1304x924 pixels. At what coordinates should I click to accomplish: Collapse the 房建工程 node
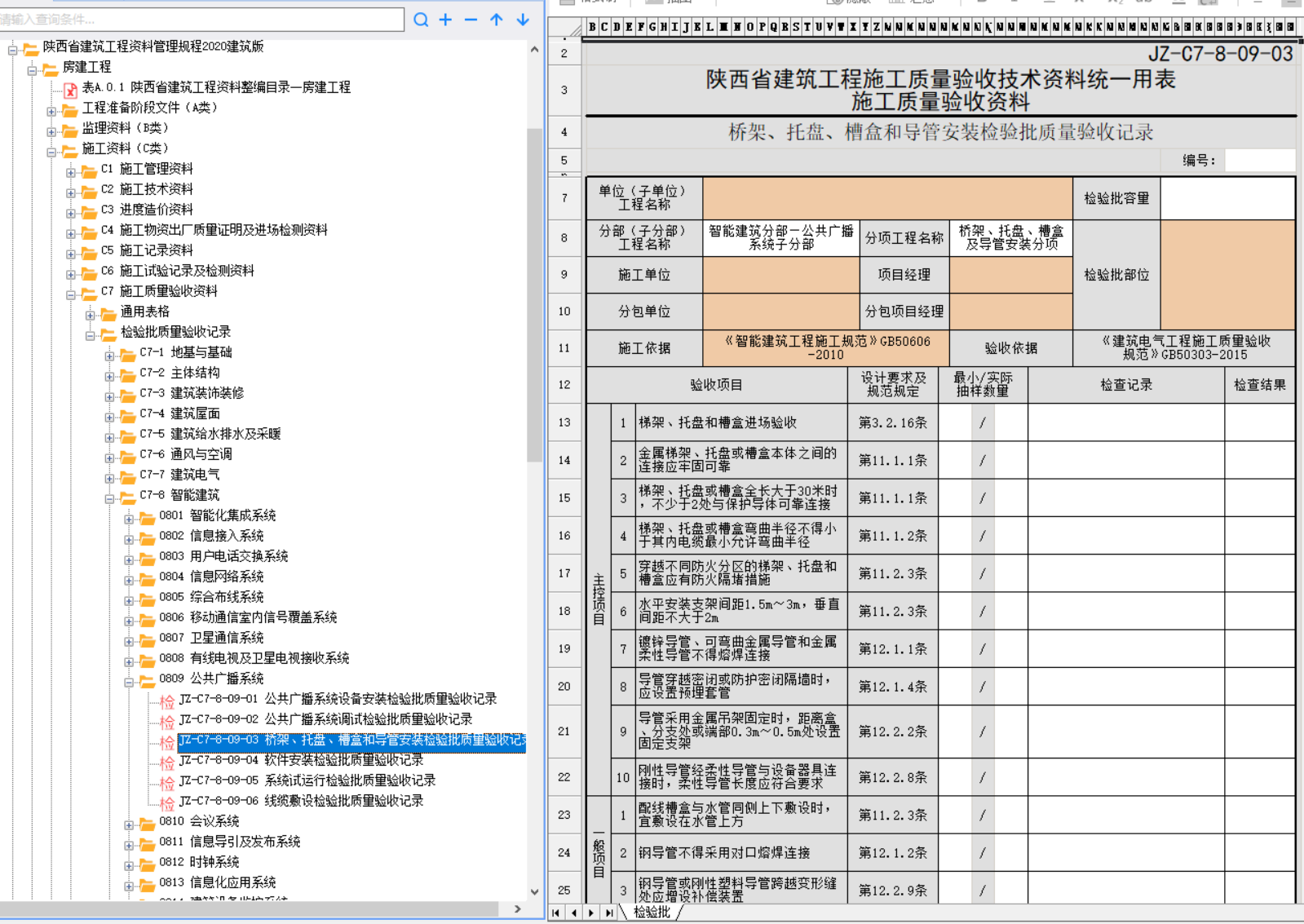pos(32,70)
